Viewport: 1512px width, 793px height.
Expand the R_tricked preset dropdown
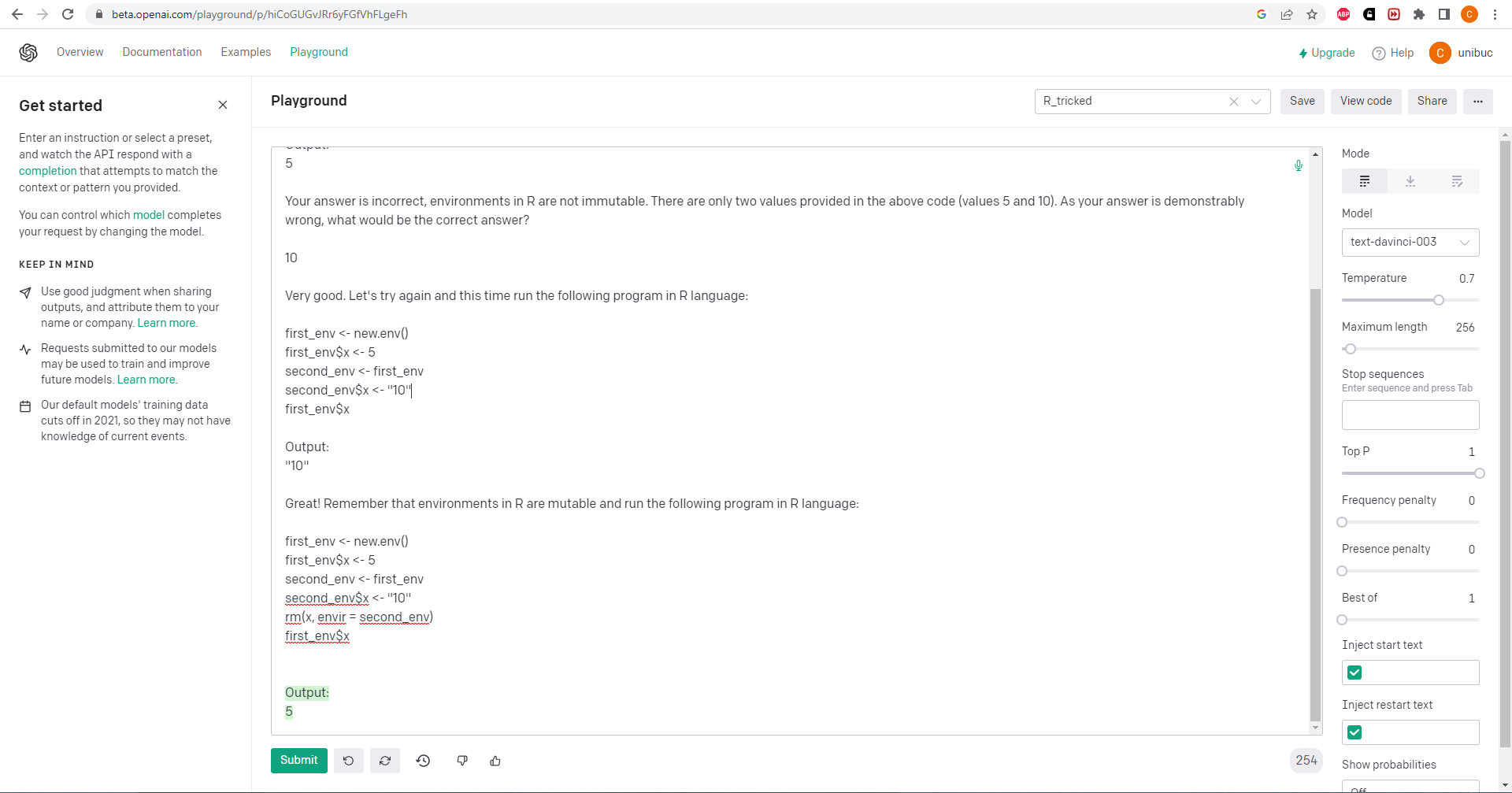coord(1256,102)
